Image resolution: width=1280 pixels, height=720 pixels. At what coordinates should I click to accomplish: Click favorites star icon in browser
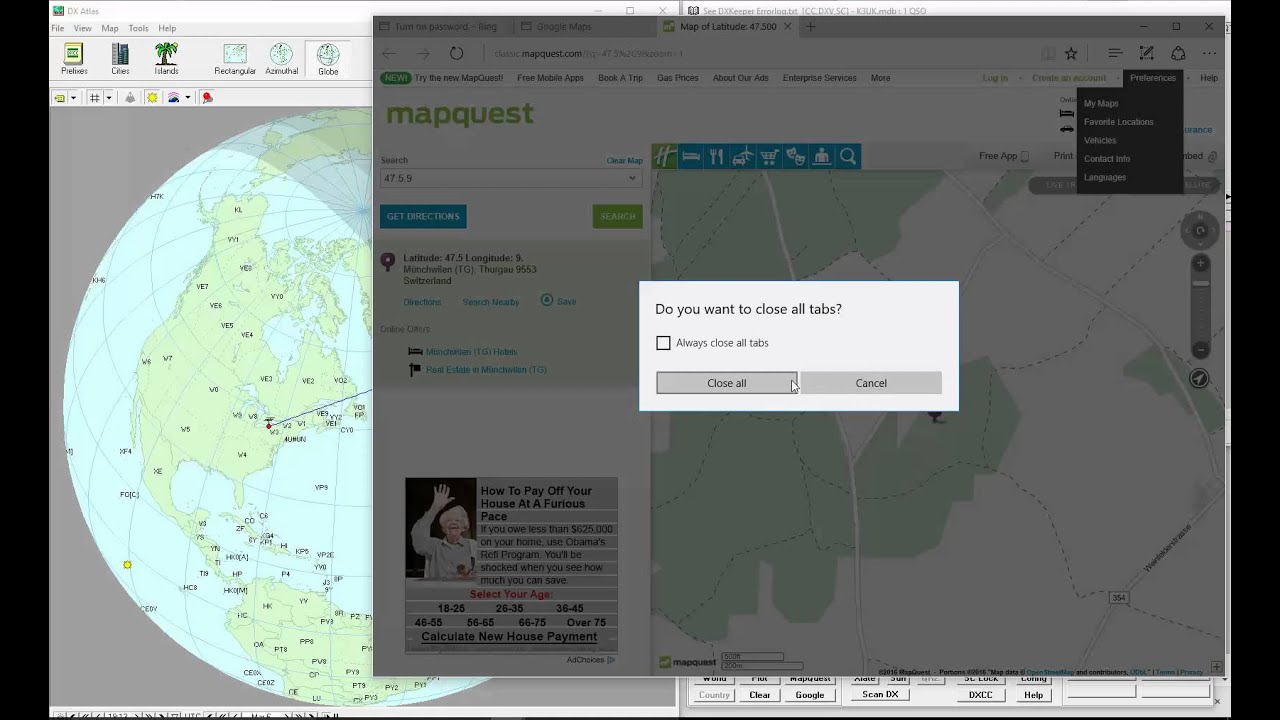[1071, 53]
